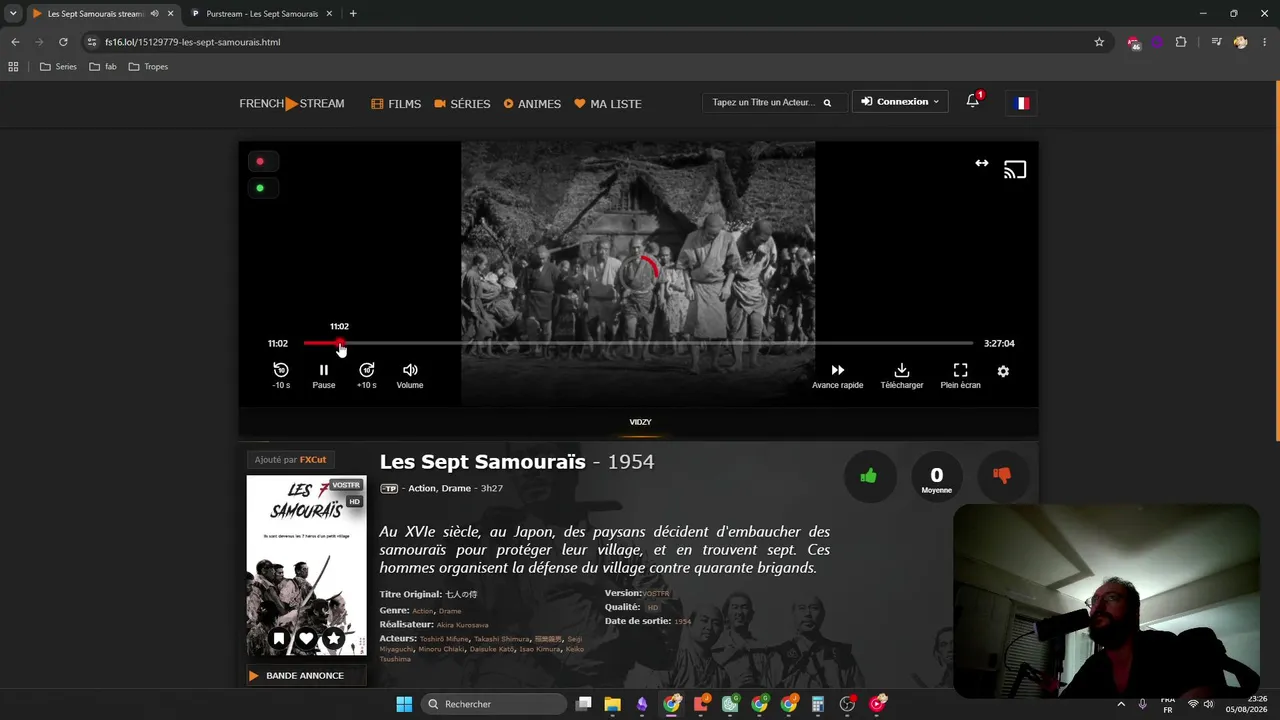
Task: Click the red seek handle on timeline
Action: (x=341, y=344)
